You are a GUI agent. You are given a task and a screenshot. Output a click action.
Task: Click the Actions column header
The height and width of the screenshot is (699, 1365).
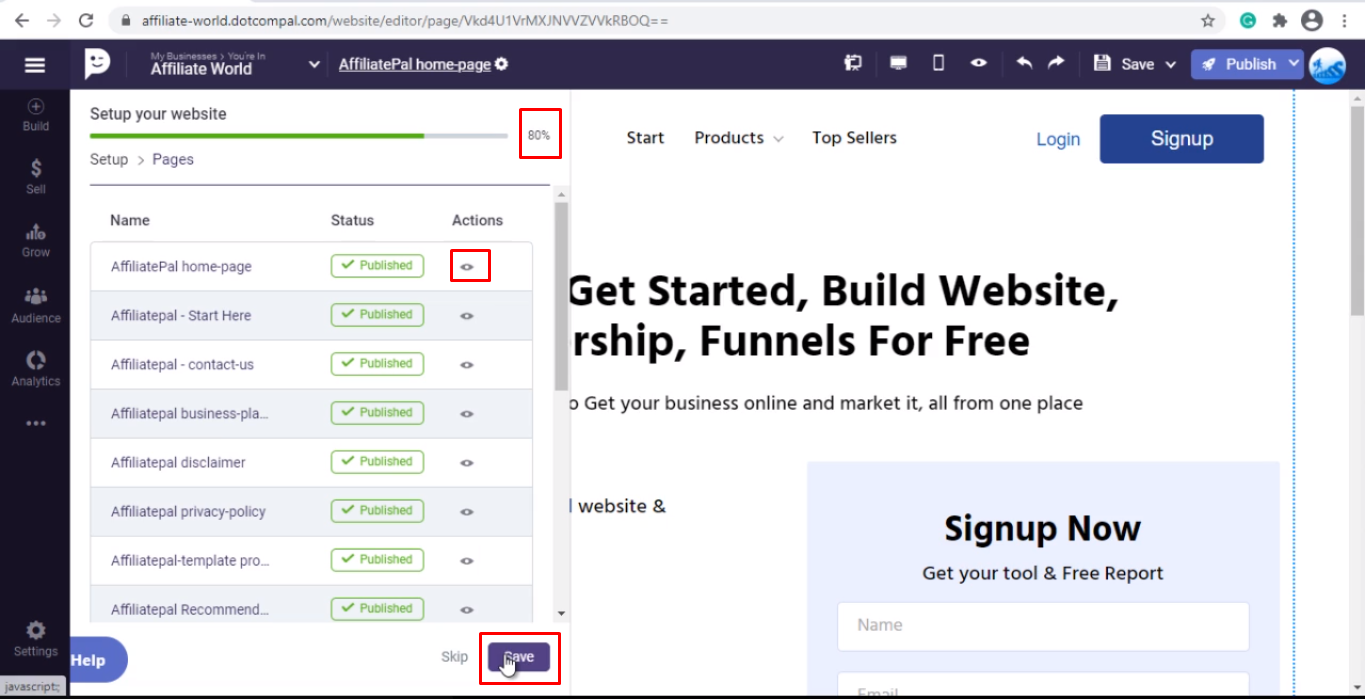point(477,220)
